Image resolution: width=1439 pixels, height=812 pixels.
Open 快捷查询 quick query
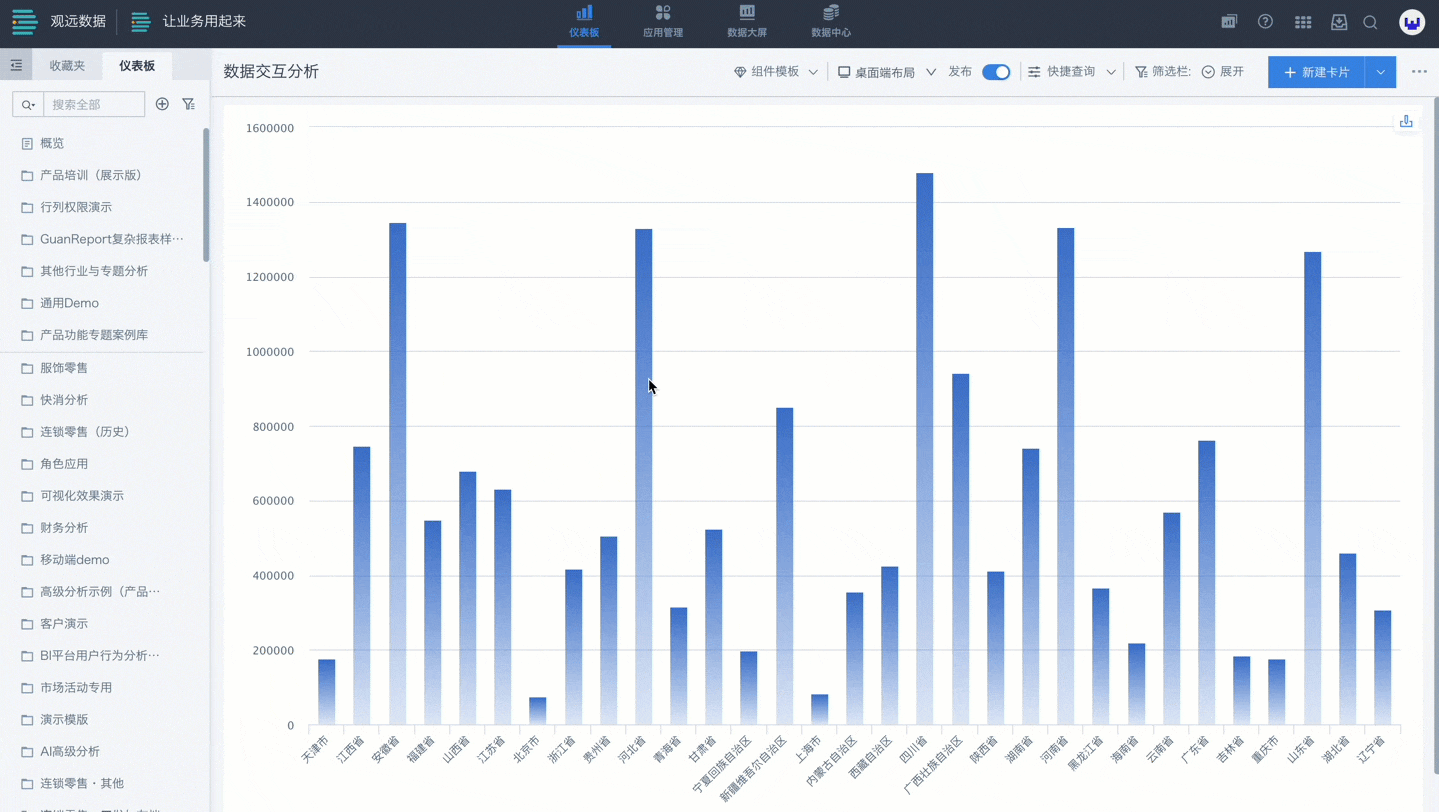1071,72
